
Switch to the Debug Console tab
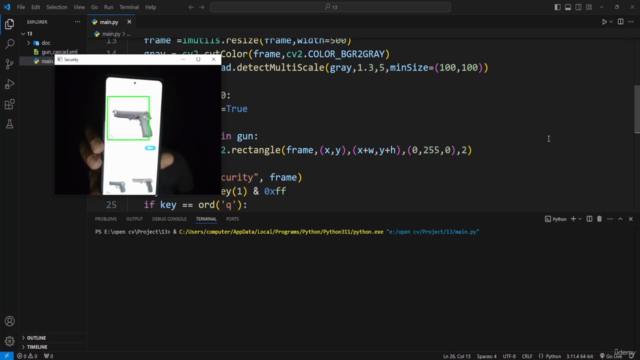(x=169, y=219)
